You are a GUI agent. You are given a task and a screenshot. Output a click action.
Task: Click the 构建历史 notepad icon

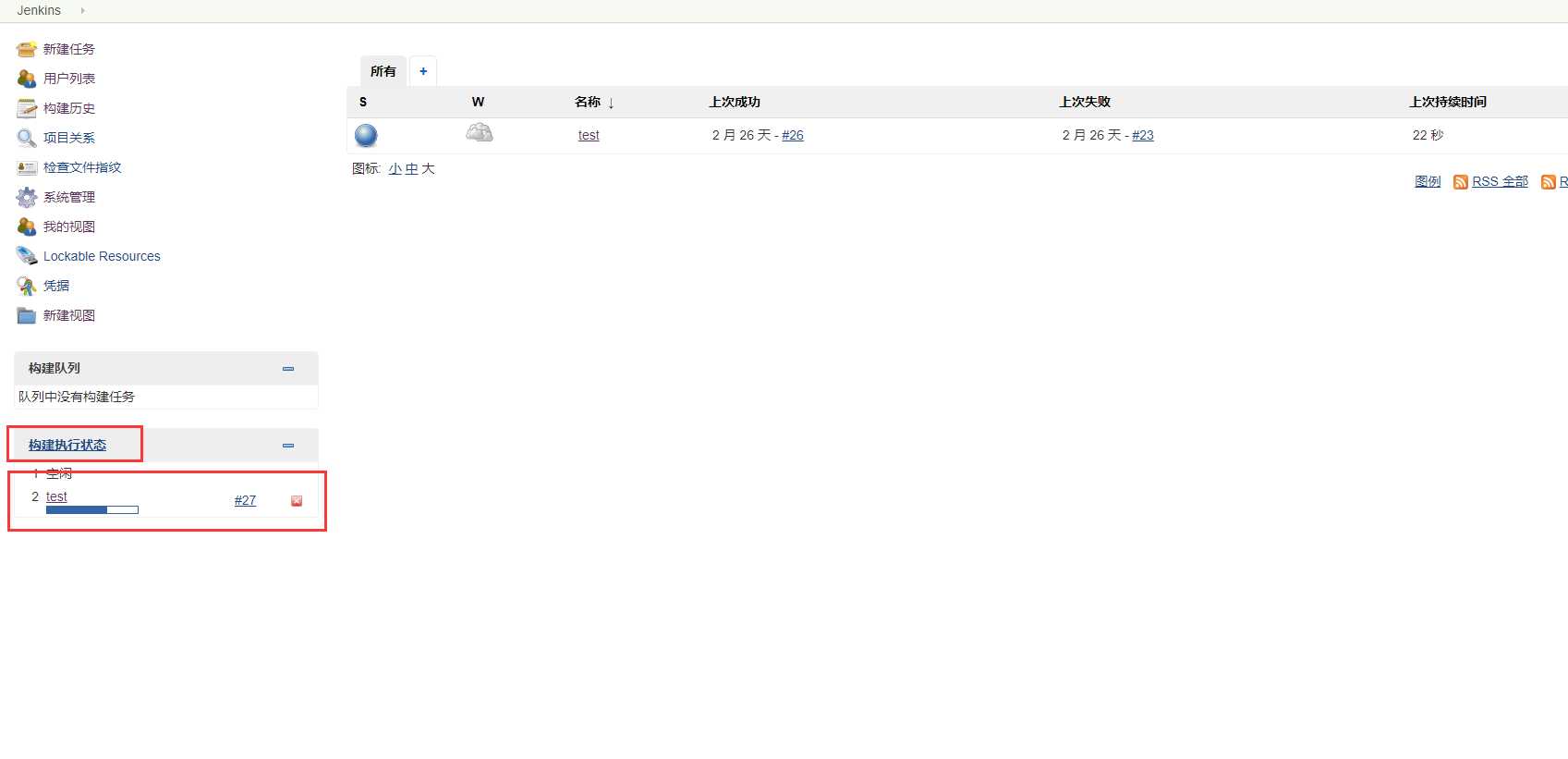click(x=27, y=108)
